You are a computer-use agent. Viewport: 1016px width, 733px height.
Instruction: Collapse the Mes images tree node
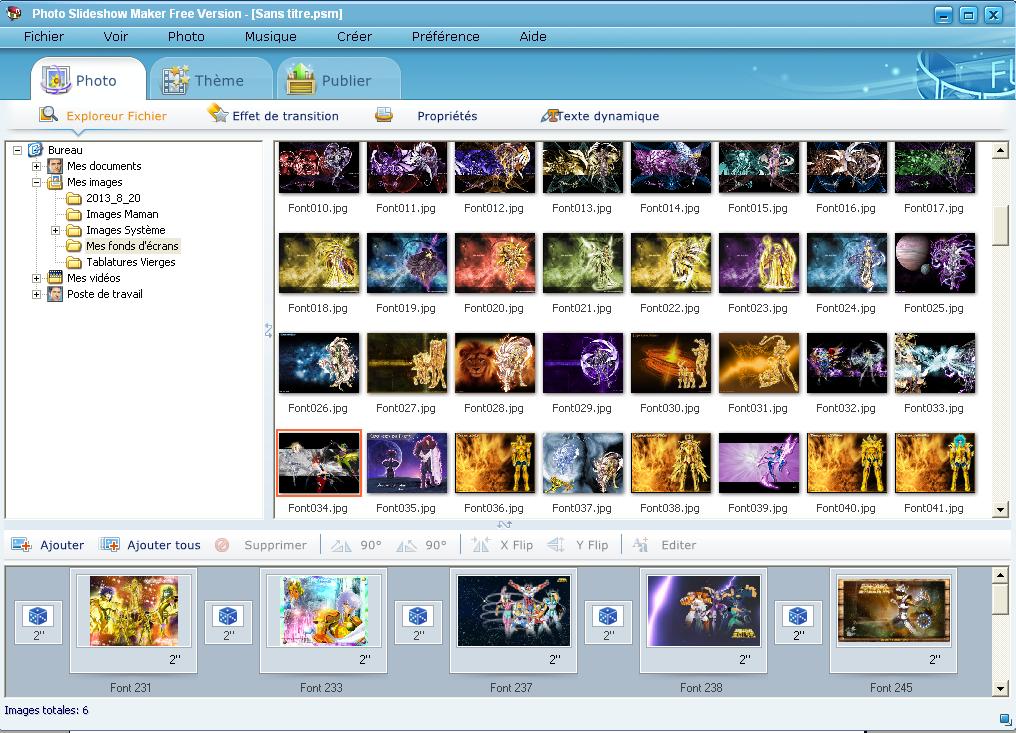coord(37,182)
